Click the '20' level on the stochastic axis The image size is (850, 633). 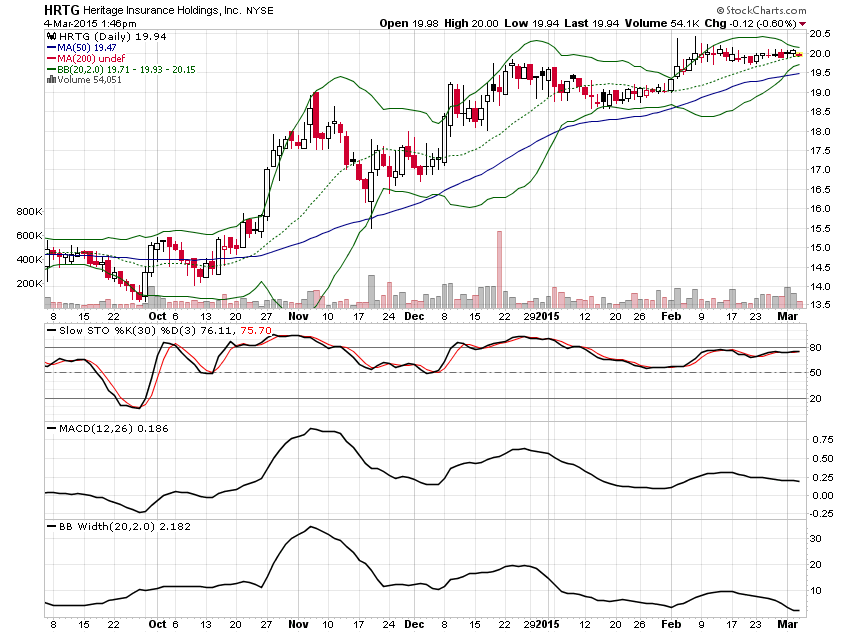click(815, 398)
